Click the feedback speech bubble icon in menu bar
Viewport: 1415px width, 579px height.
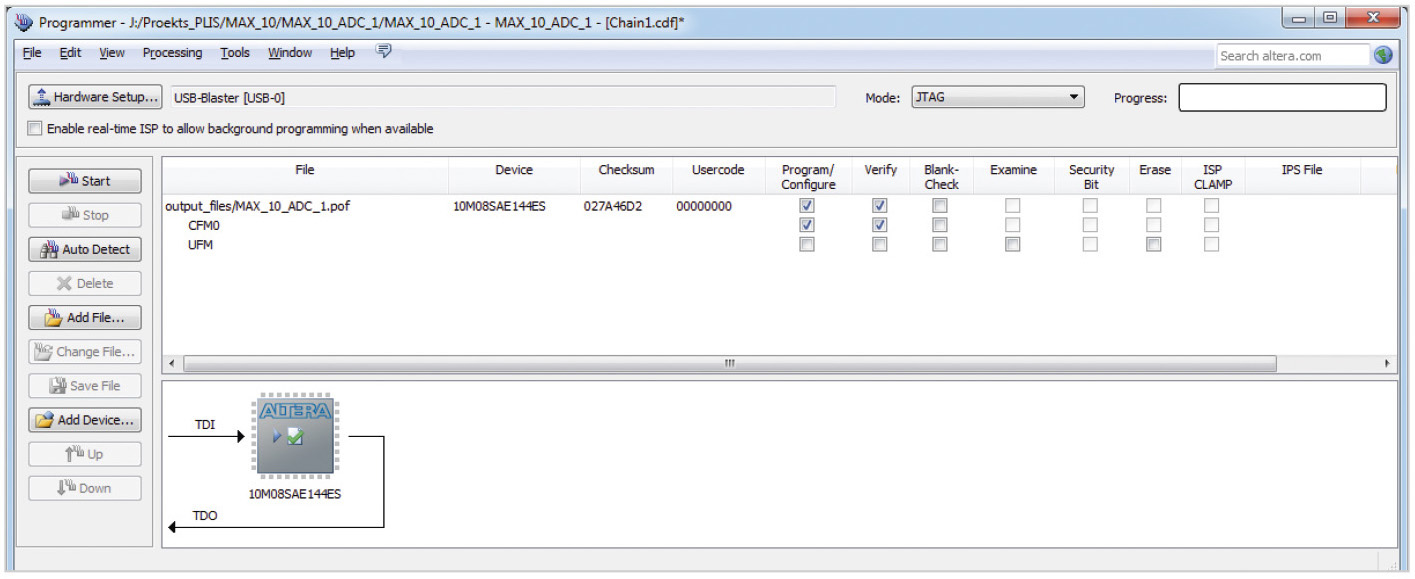pyautogui.click(x=383, y=52)
